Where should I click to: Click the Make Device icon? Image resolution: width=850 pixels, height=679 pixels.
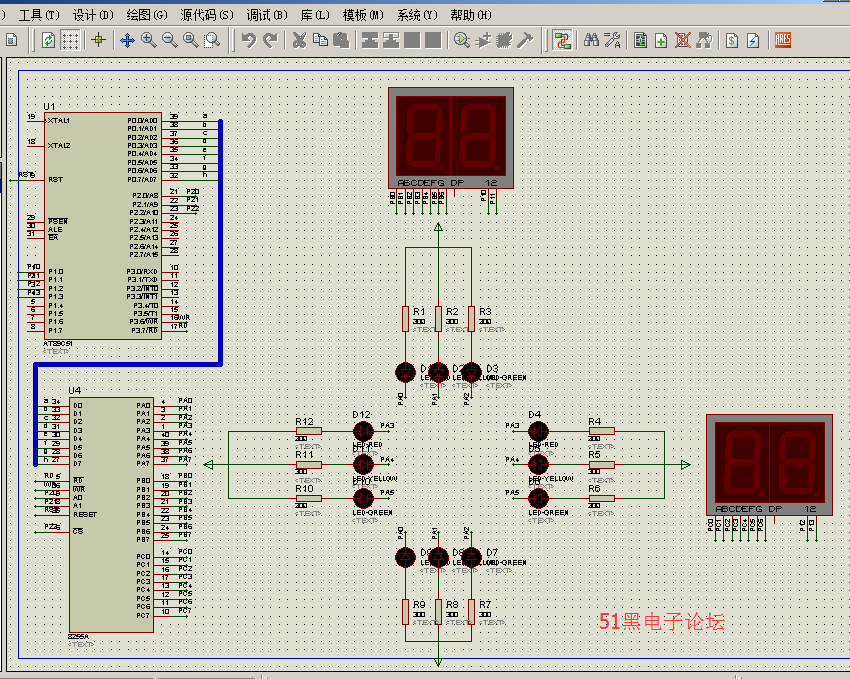point(483,40)
